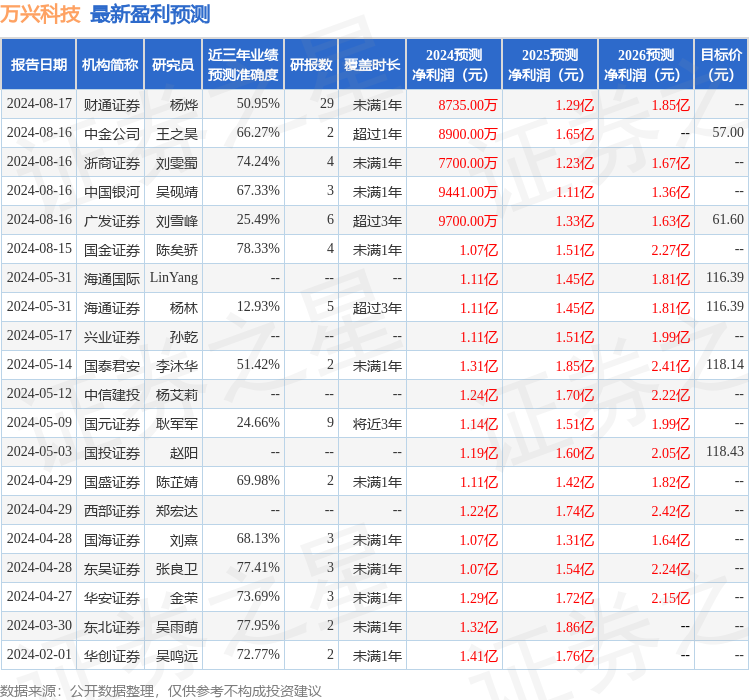The height and width of the screenshot is (700, 749).
Task: Click the 2025预测净利润 column header
Action: click(x=550, y=65)
